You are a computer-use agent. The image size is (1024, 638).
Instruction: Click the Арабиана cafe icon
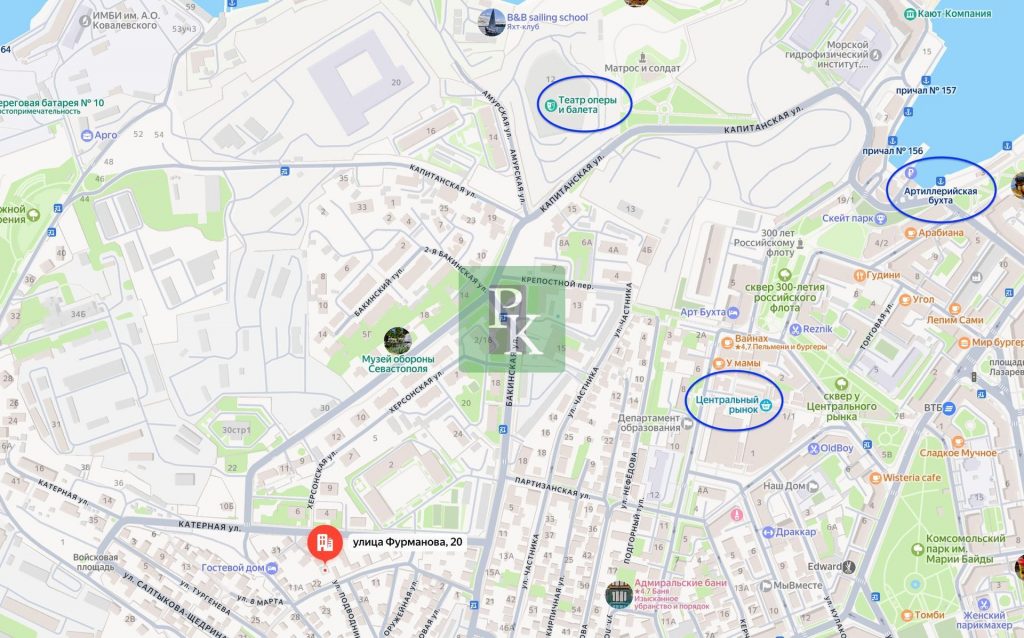(911, 232)
